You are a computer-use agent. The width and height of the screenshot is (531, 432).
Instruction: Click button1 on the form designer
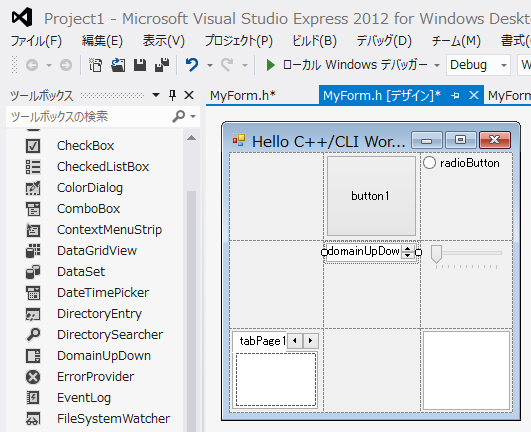(x=371, y=196)
